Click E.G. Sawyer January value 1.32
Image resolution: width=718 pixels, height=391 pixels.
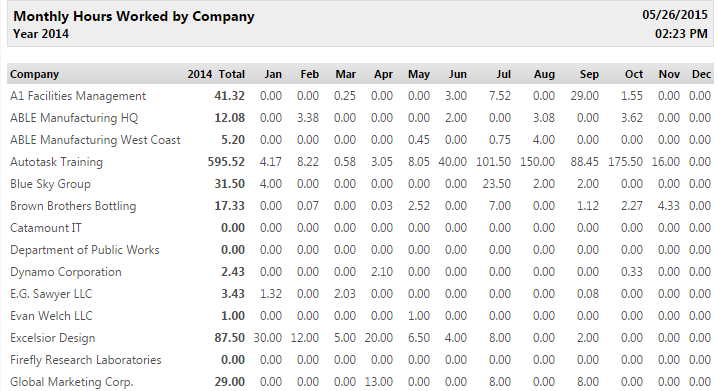(271, 294)
